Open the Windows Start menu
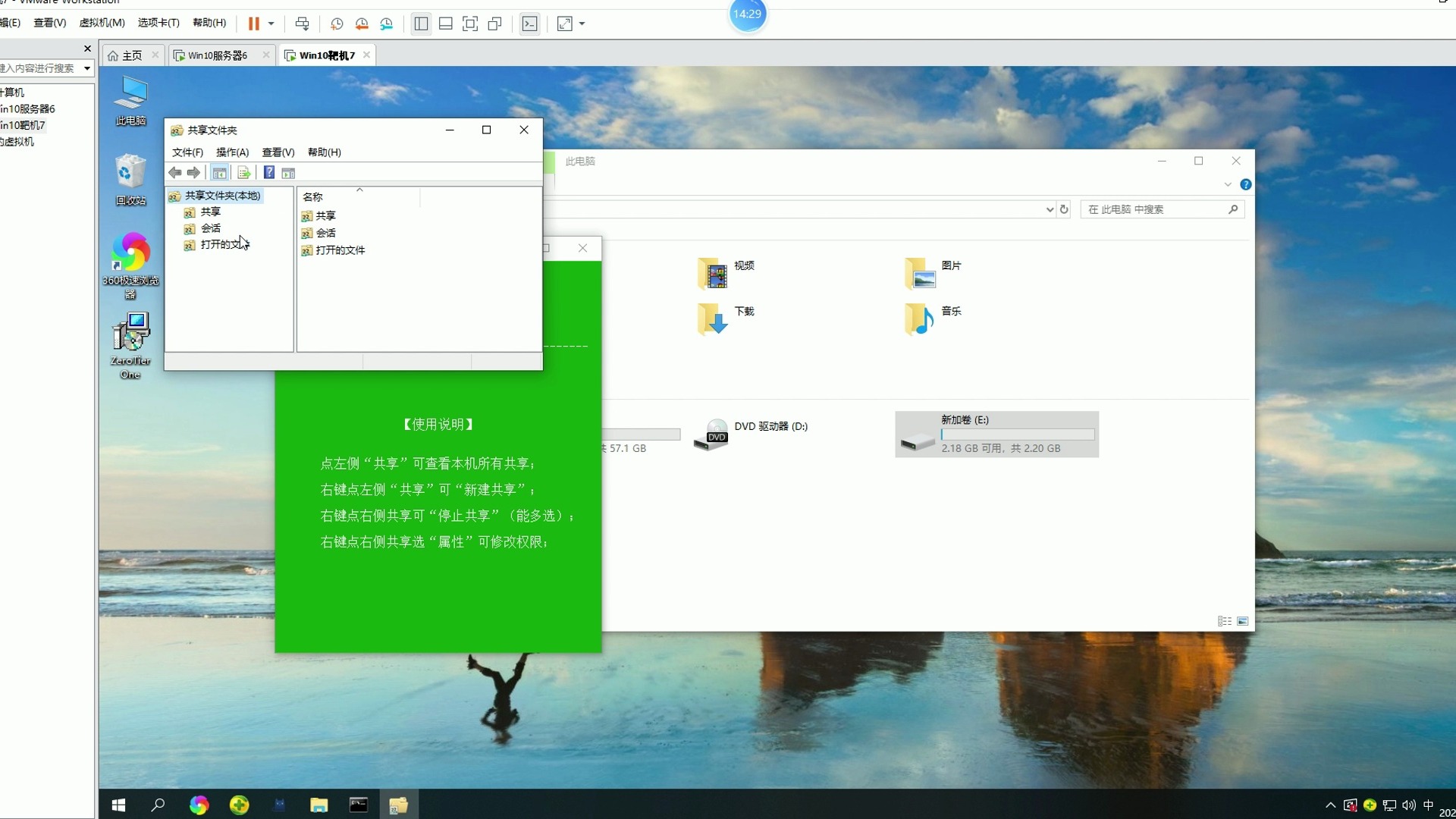1456x819 pixels. (118, 805)
